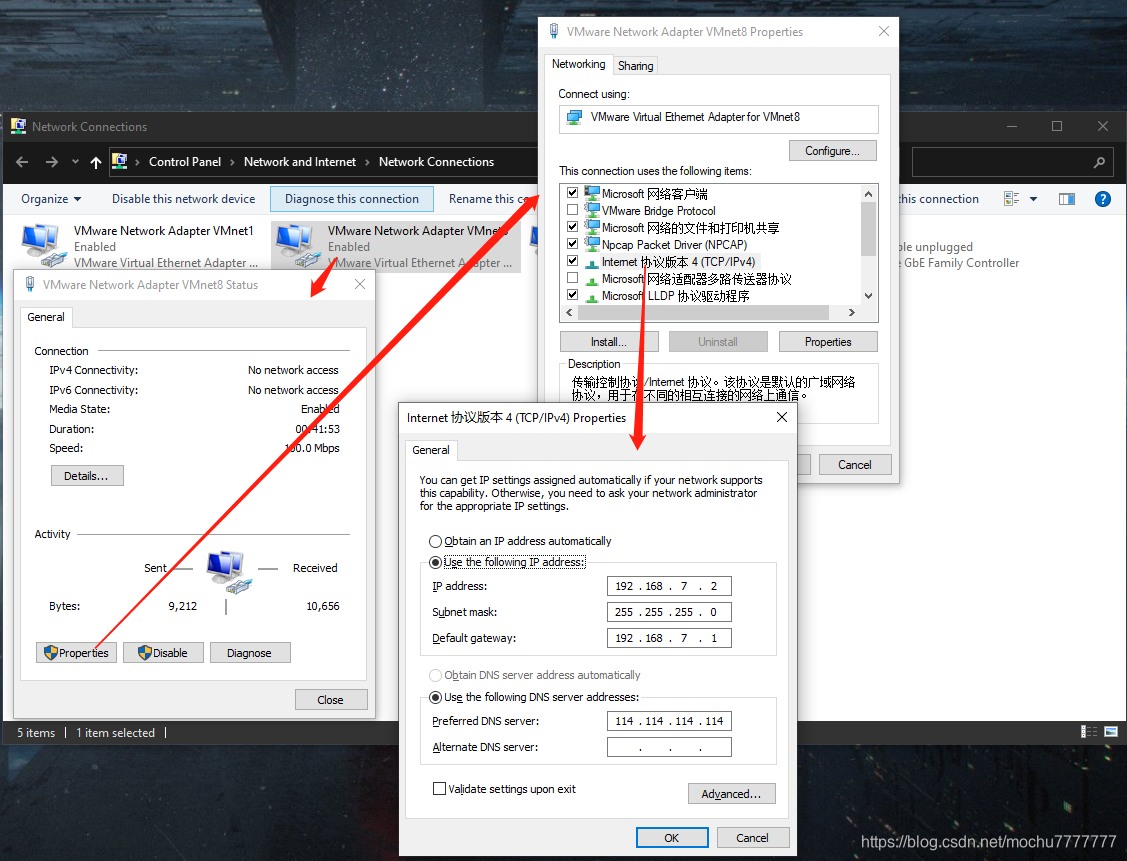The image size is (1127, 861).
Task: Select Internet 协议版本 4 (TCP/IPv4) item
Action: [x=678, y=262]
